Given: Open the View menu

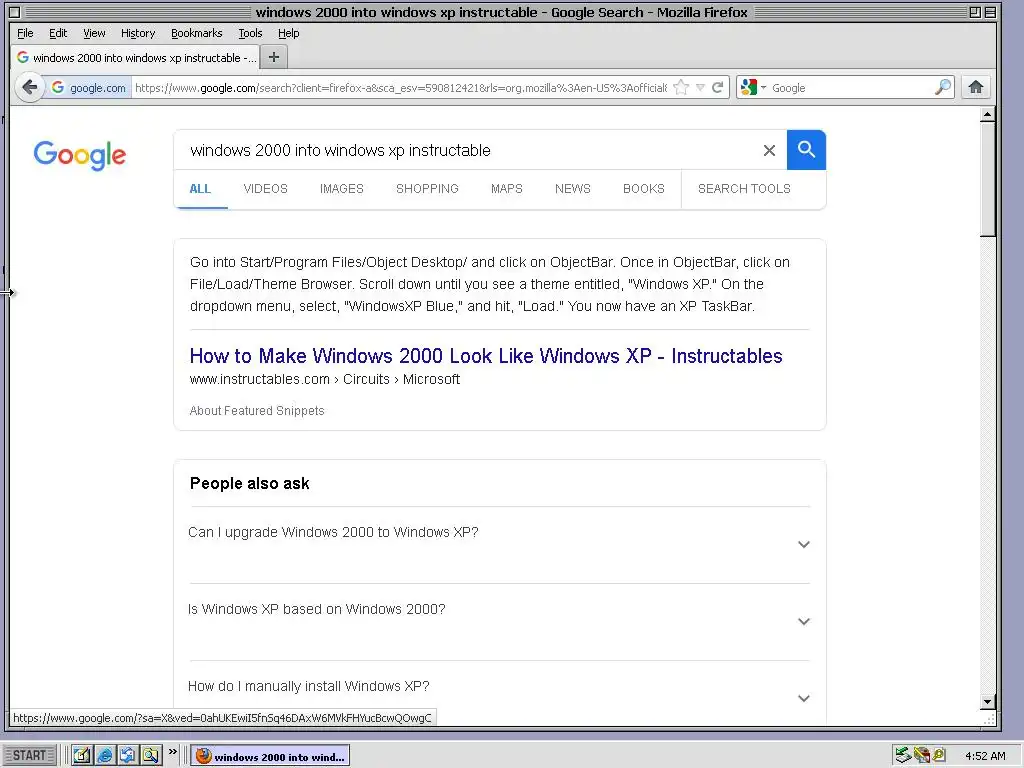Looking at the screenshot, I should tap(94, 33).
